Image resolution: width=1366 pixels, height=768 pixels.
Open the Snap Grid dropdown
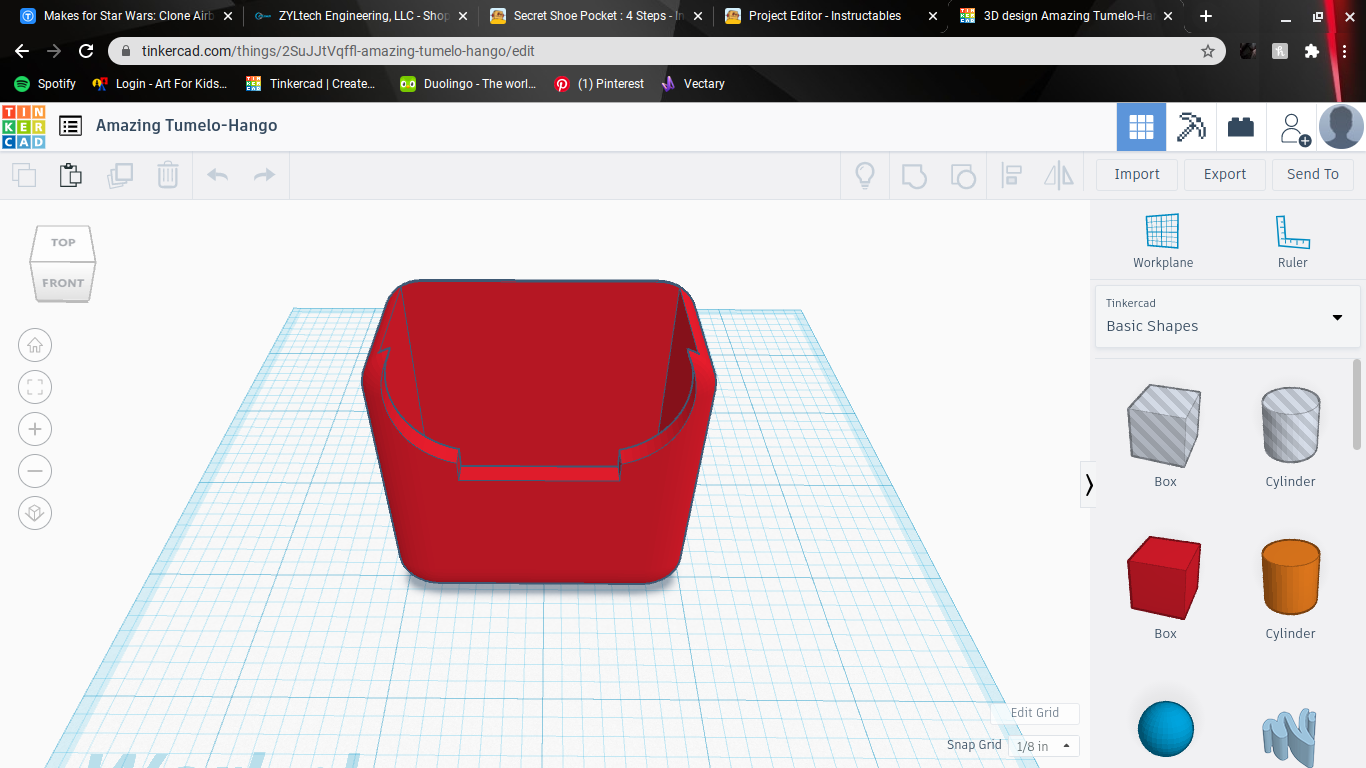[x=1045, y=746]
